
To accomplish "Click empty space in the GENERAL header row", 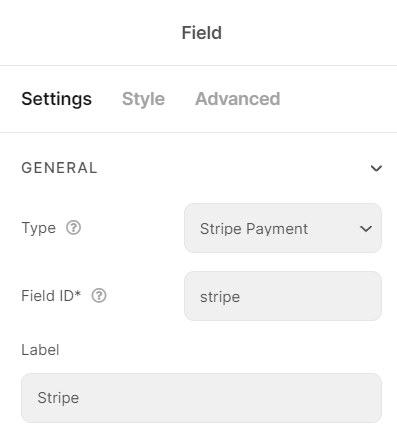I will pyautogui.click(x=233, y=168).
